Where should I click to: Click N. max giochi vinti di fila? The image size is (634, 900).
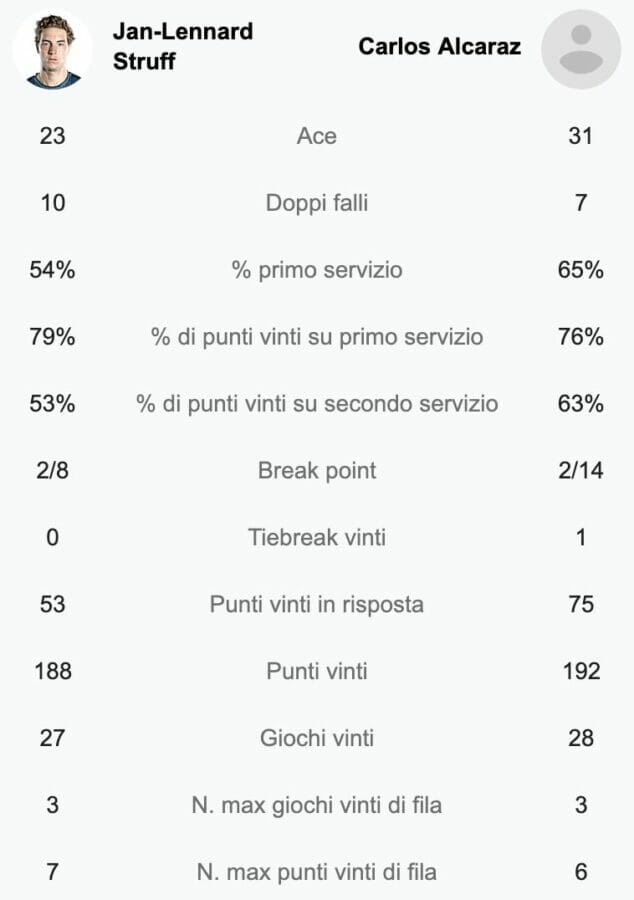[x=317, y=805]
